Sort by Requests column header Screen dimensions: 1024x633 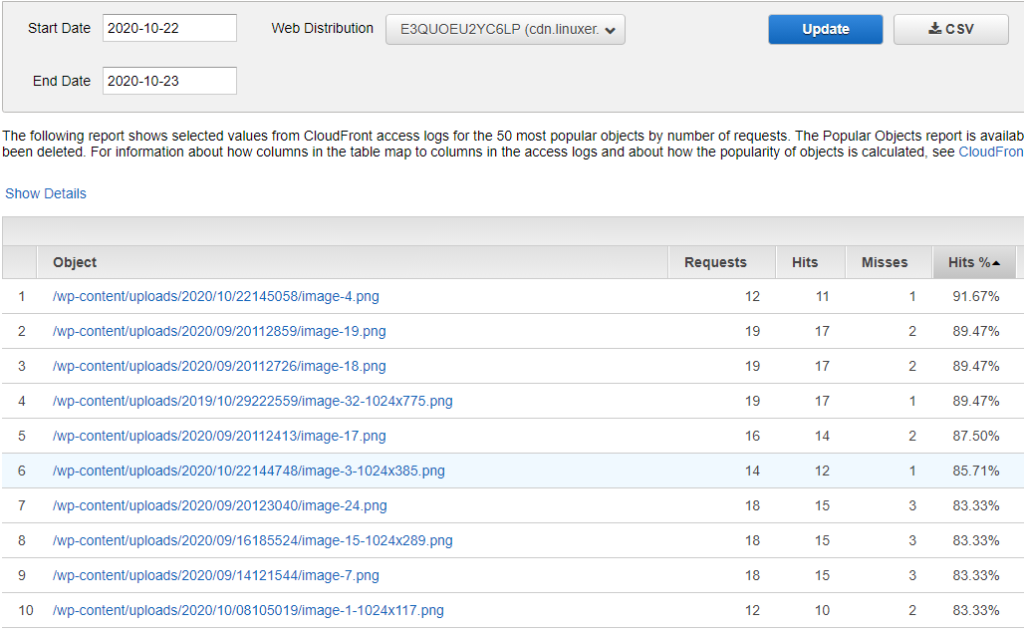(715, 263)
